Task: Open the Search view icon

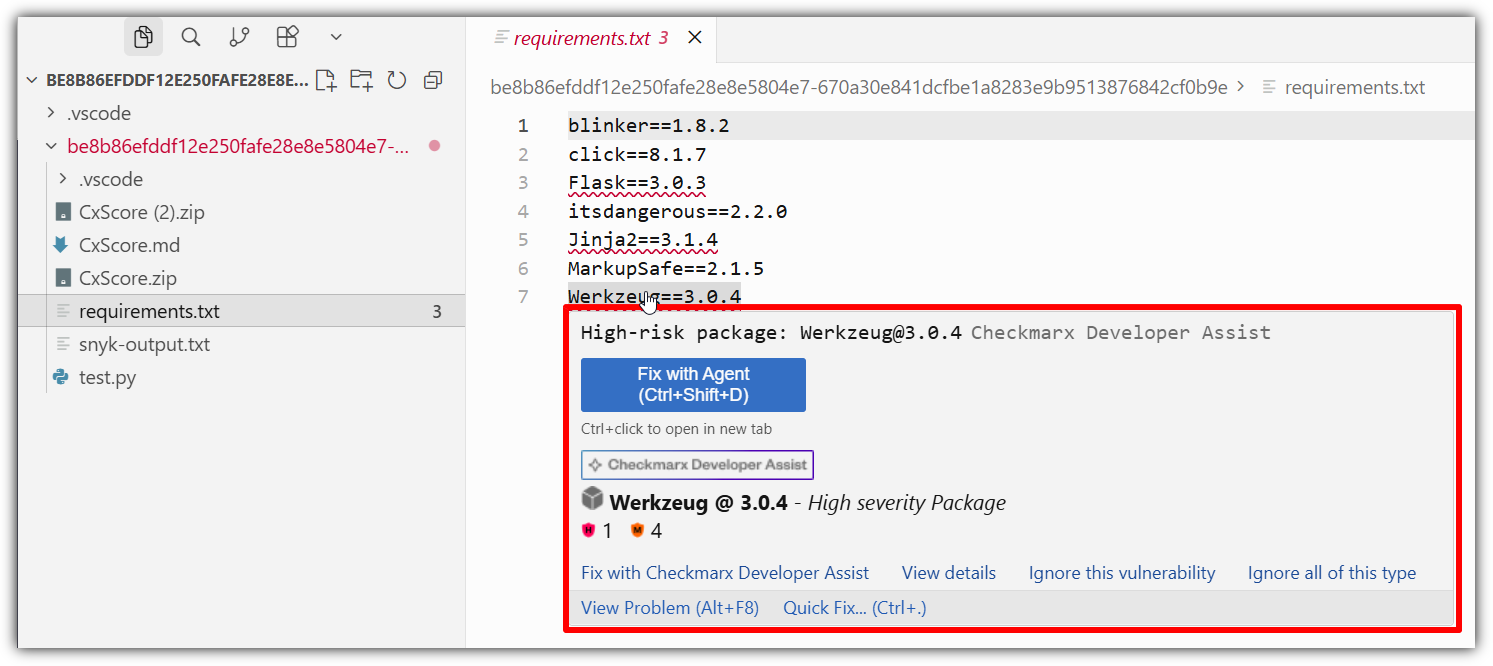Action: 190,38
